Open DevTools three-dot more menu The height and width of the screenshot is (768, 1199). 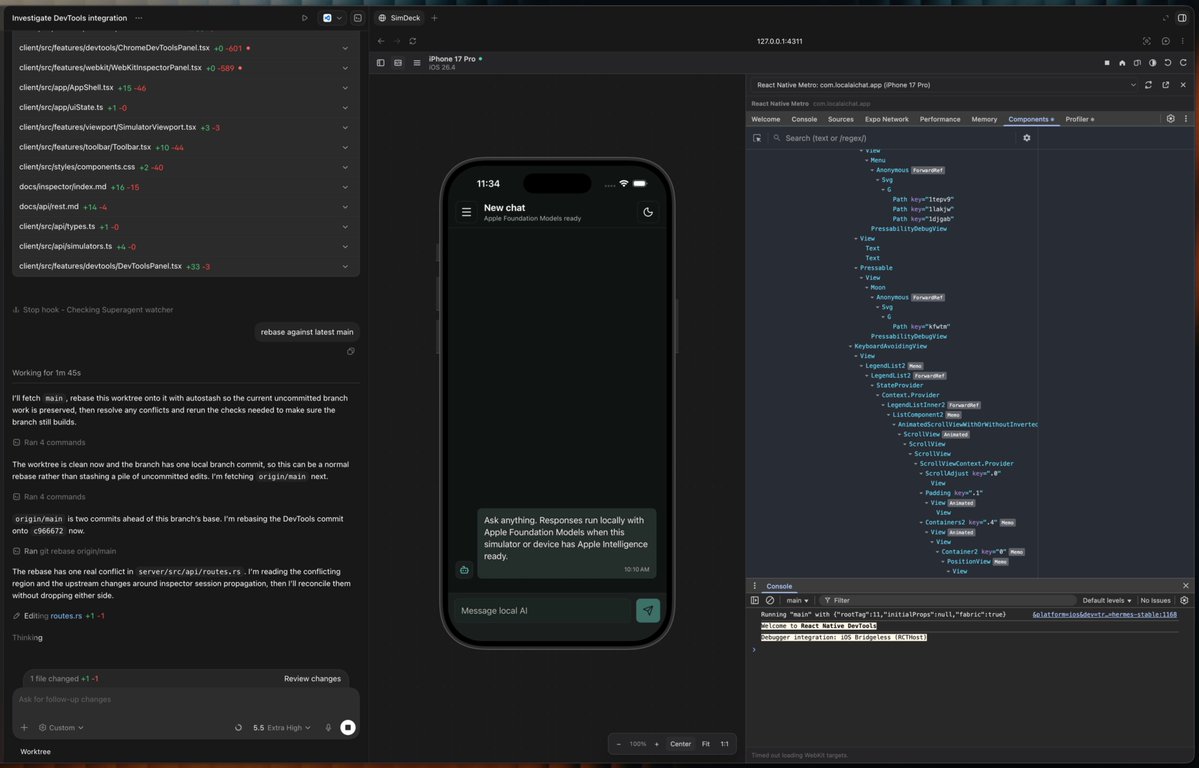click(1186, 119)
